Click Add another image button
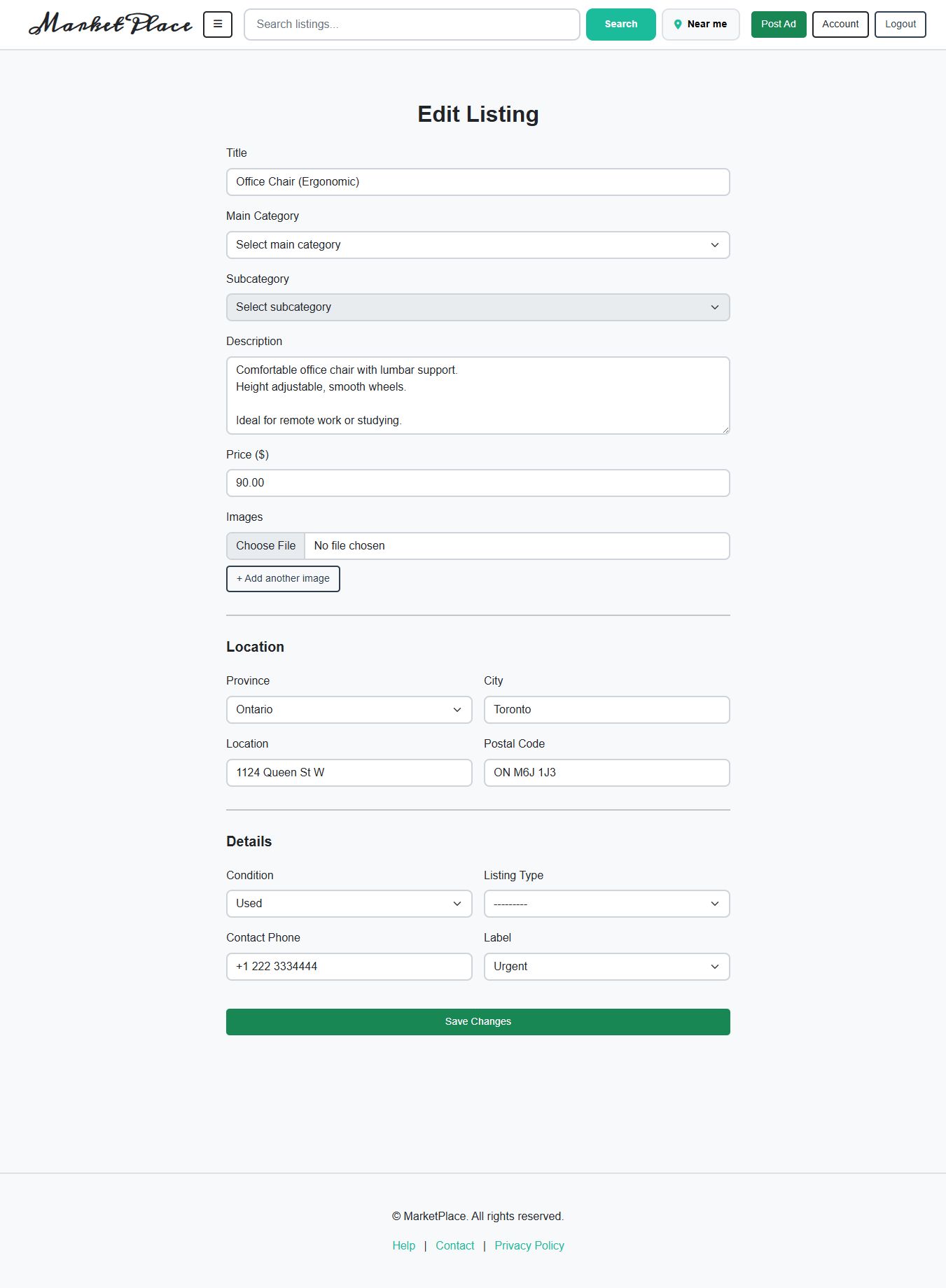The image size is (946, 1288). [x=283, y=579]
